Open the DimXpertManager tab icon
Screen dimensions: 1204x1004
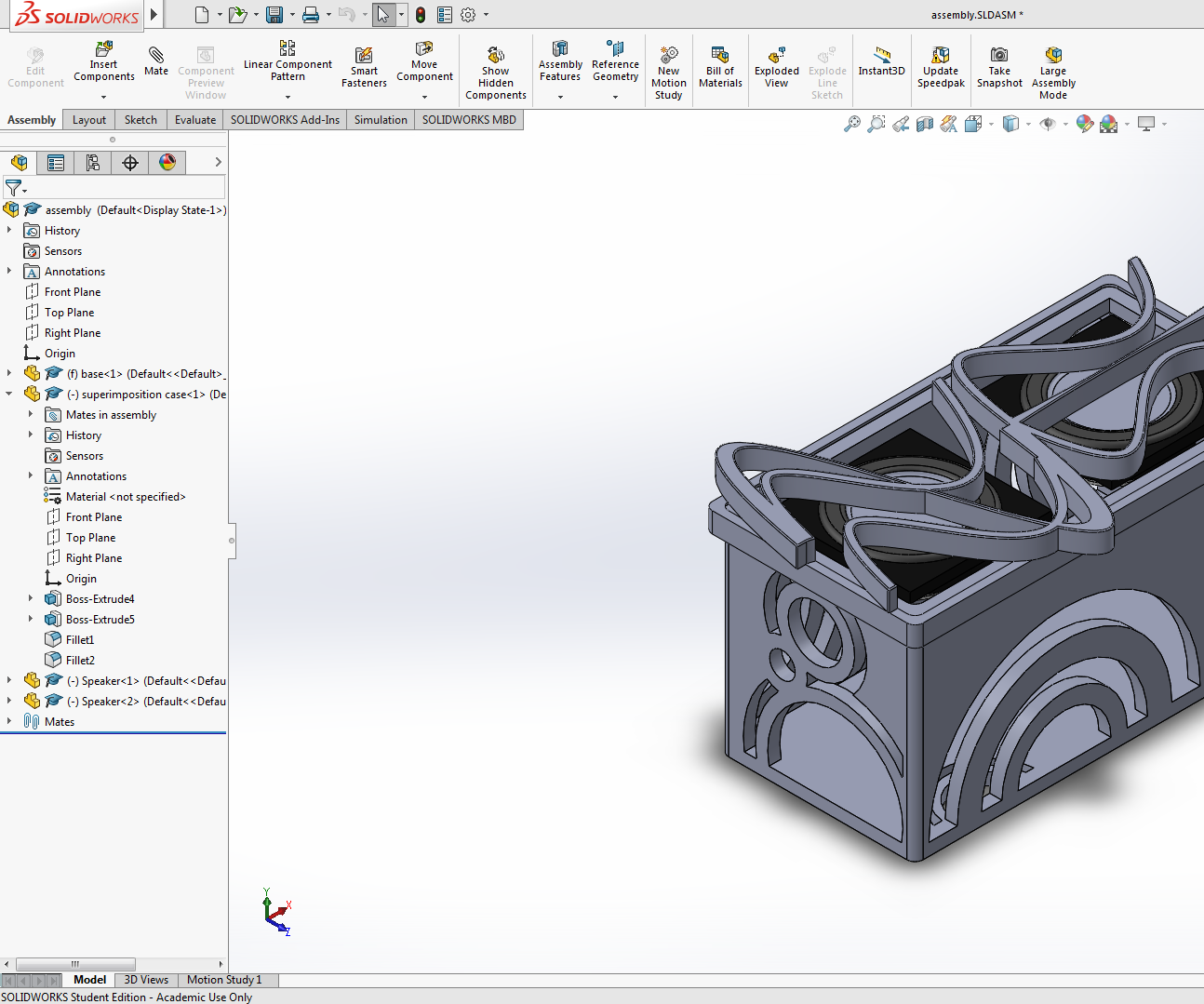coord(130,163)
